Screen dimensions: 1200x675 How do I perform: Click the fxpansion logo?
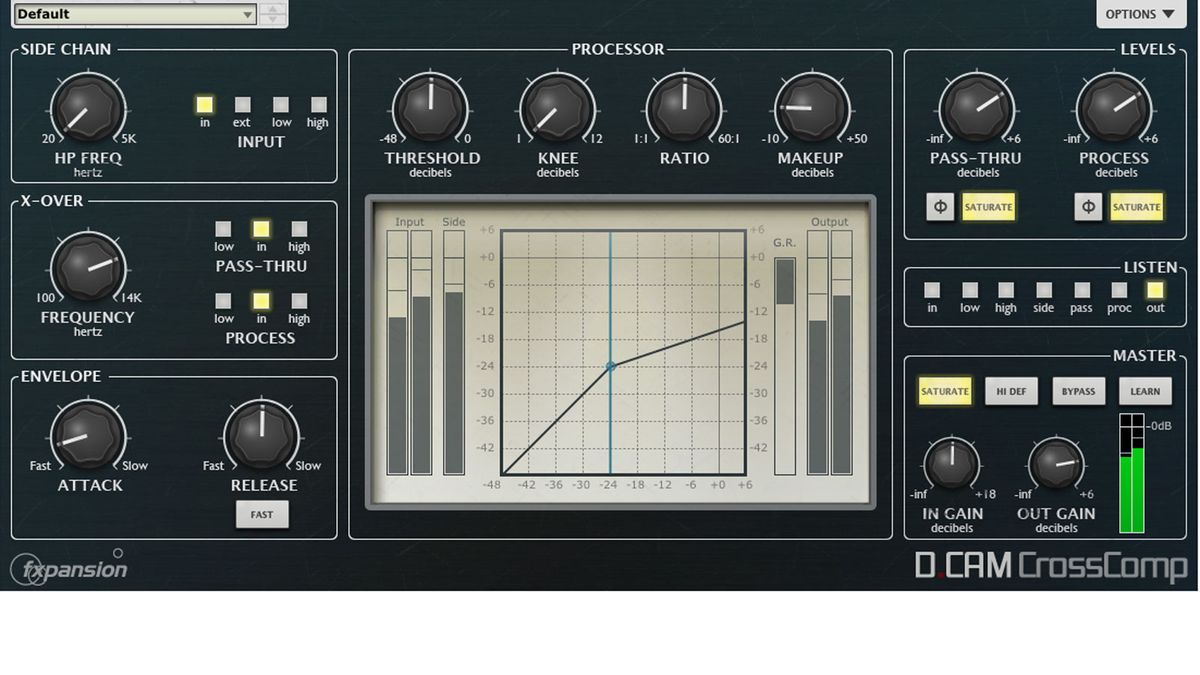click(69, 569)
